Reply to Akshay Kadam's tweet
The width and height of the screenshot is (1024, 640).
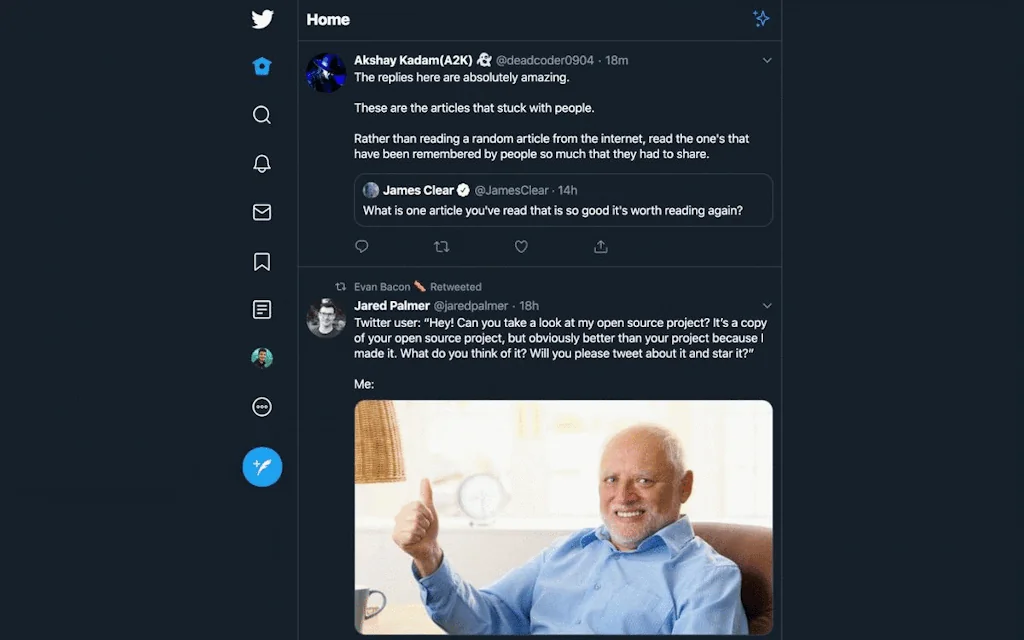[x=361, y=246]
